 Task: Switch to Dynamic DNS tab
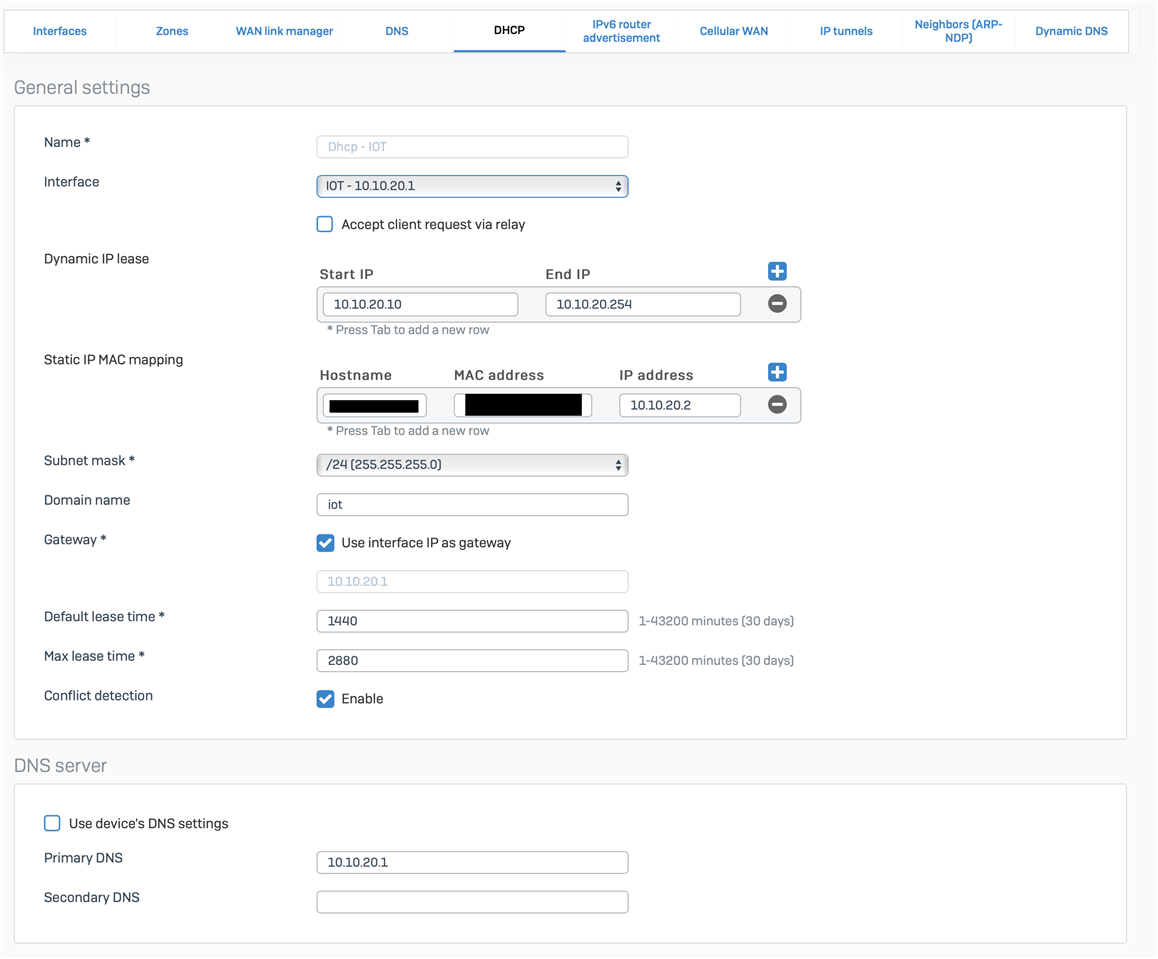(x=1072, y=31)
